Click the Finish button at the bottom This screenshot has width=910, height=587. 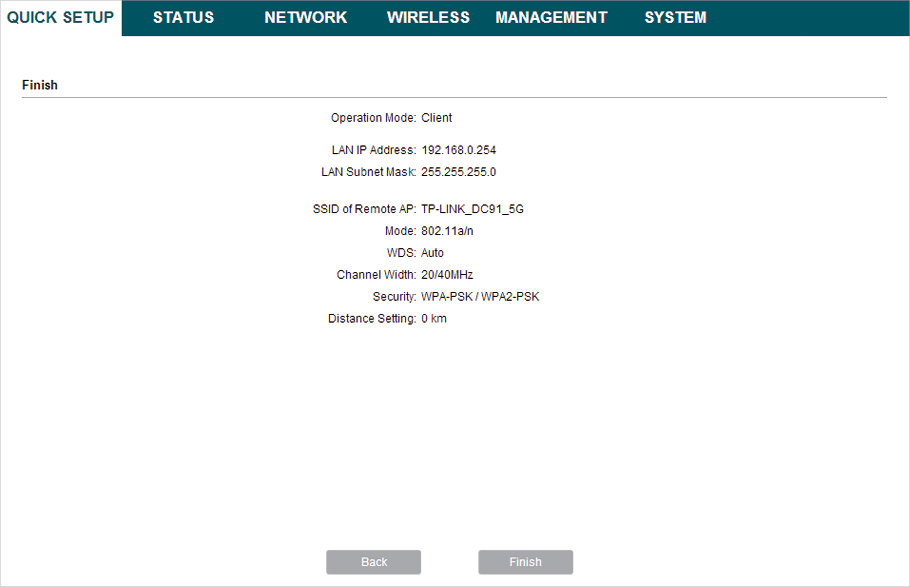pos(525,562)
